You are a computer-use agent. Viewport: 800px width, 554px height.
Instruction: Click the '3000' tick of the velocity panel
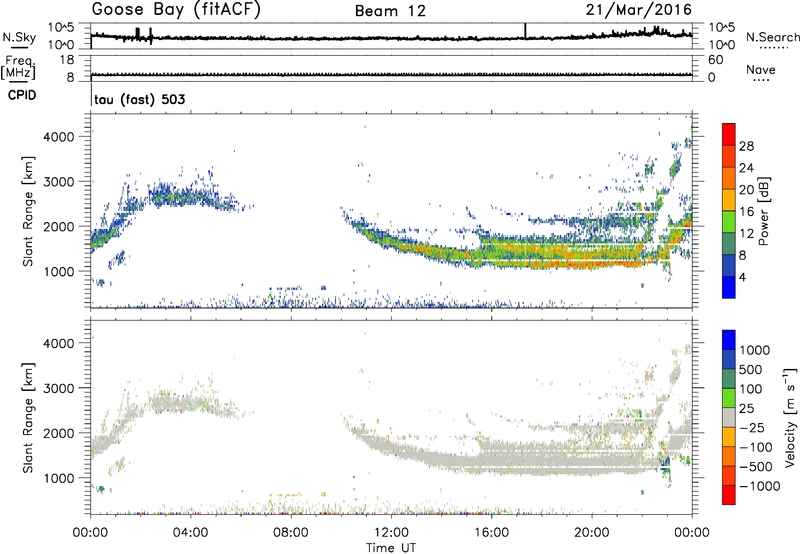point(58,388)
